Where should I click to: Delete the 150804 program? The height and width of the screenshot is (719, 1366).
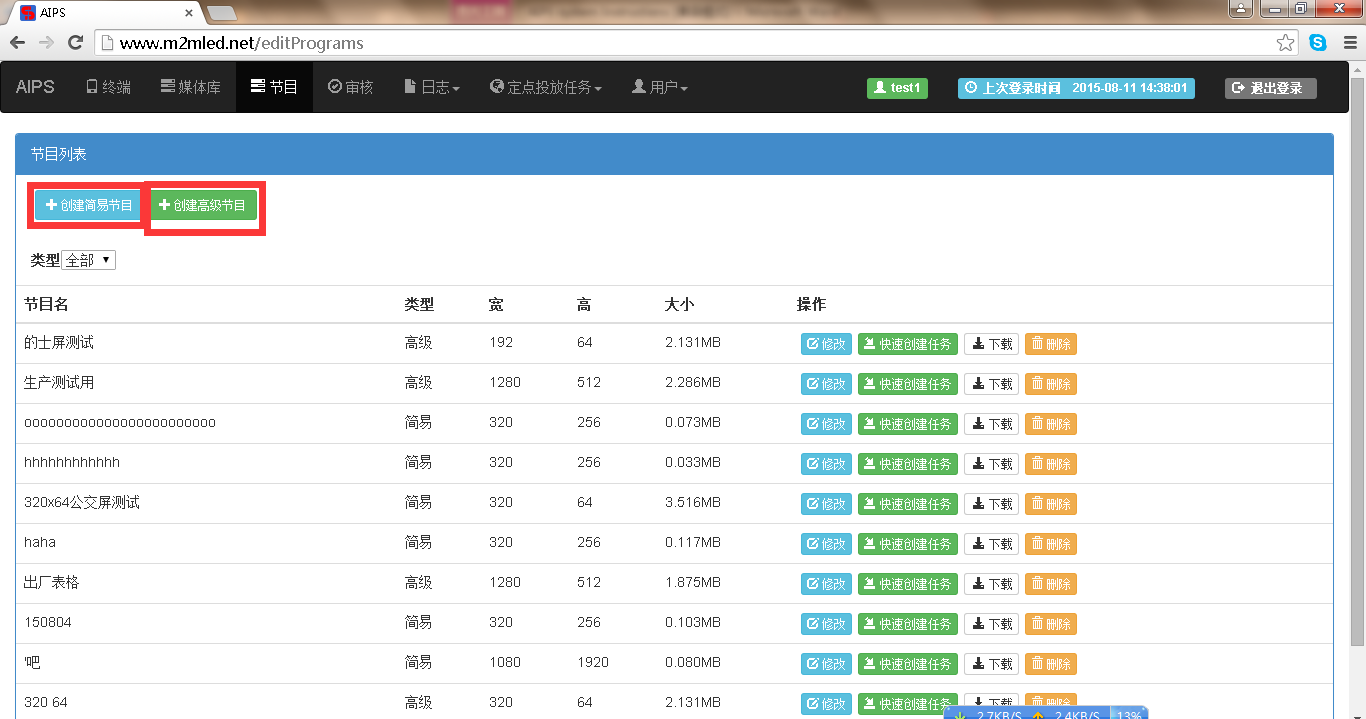click(1051, 624)
